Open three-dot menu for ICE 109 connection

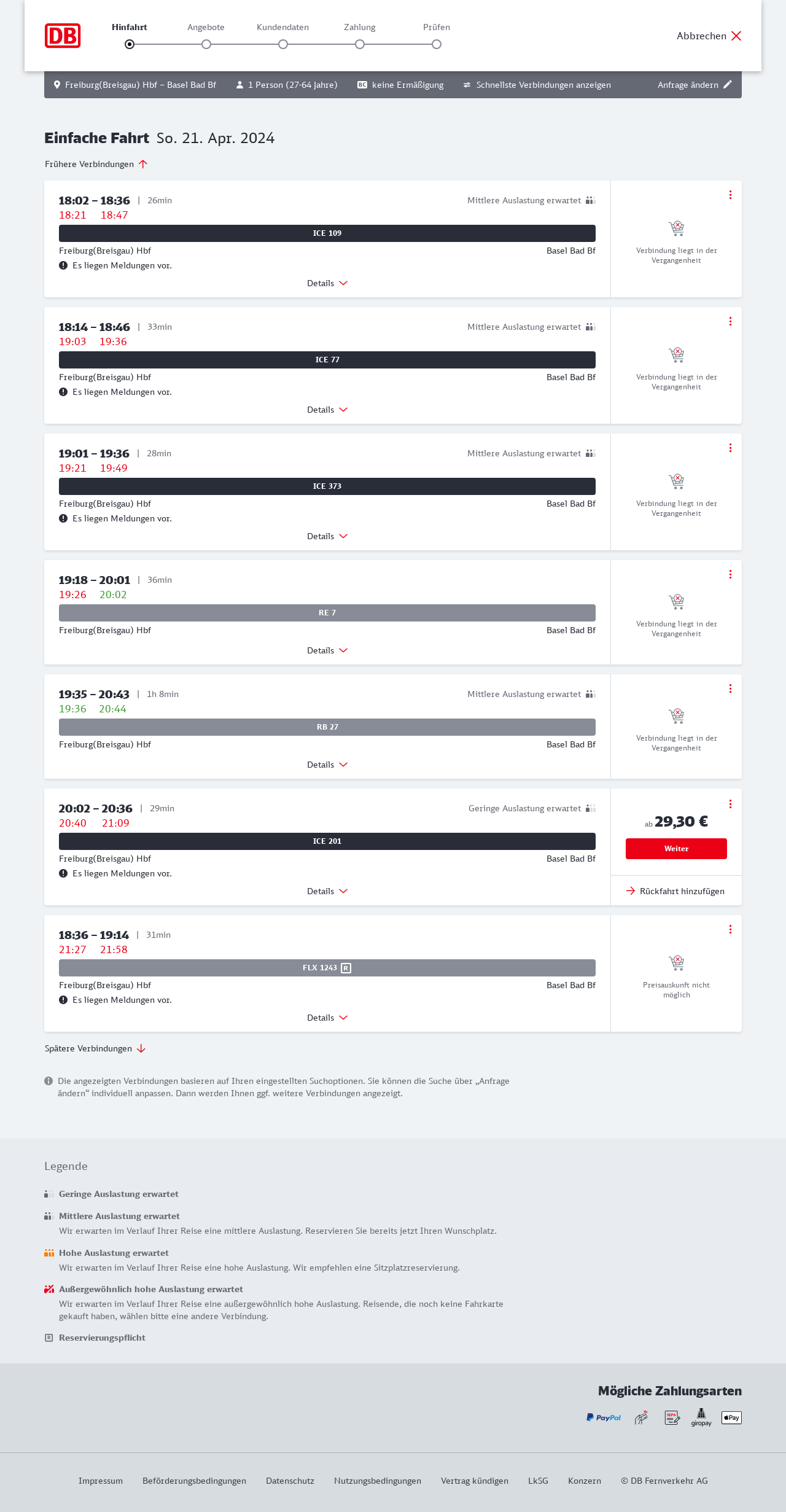click(x=730, y=195)
